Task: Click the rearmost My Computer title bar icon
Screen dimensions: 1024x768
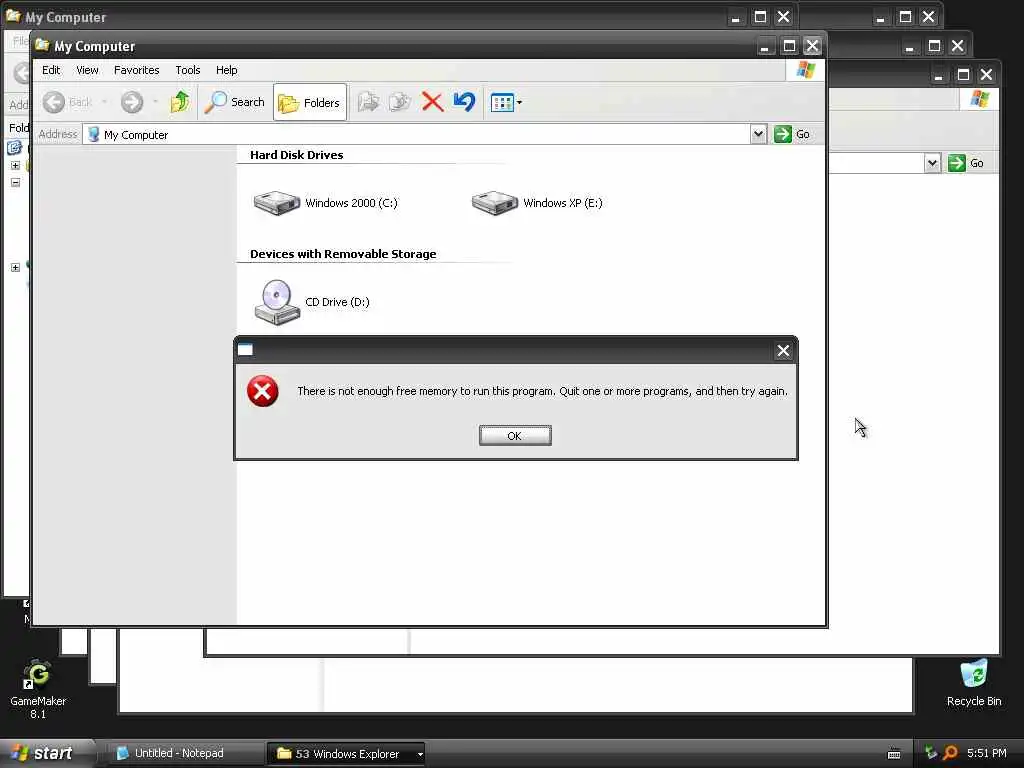Action: click(13, 15)
